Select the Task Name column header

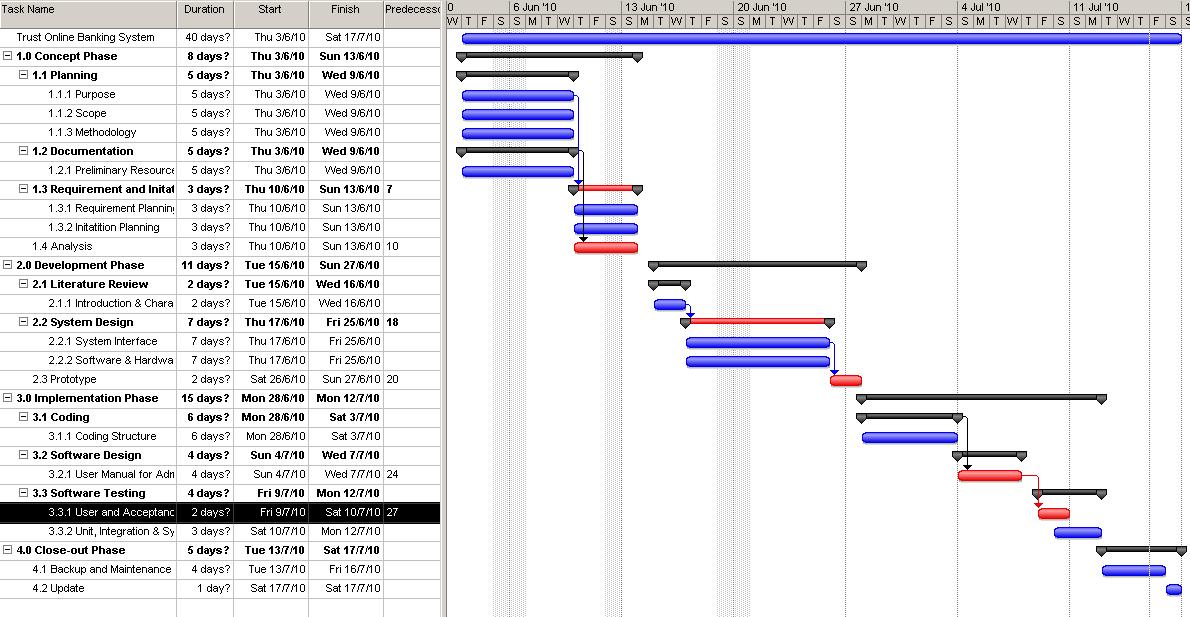pos(88,11)
